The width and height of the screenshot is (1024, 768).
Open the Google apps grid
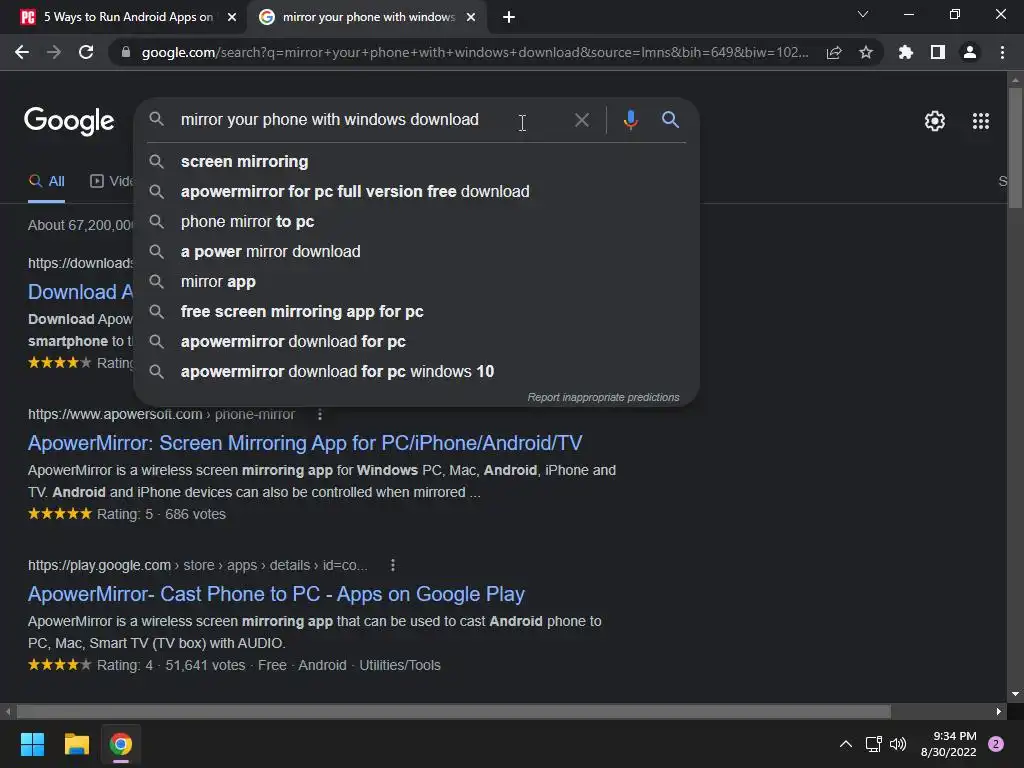coord(981,121)
